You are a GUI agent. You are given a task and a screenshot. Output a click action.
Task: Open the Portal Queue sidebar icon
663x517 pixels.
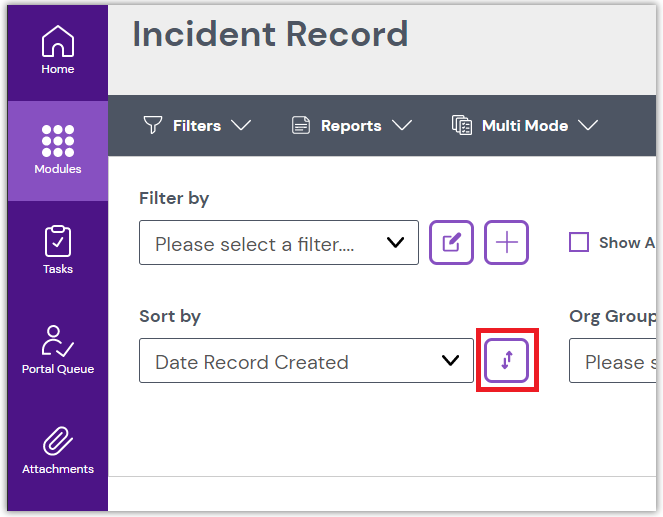(x=57, y=342)
